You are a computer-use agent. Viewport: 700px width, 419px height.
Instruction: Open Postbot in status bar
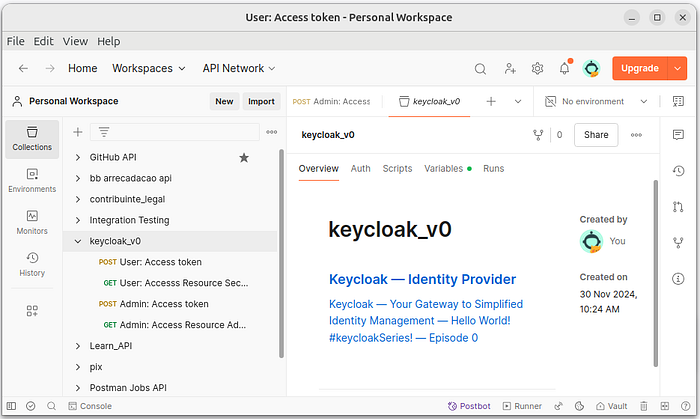pos(469,406)
